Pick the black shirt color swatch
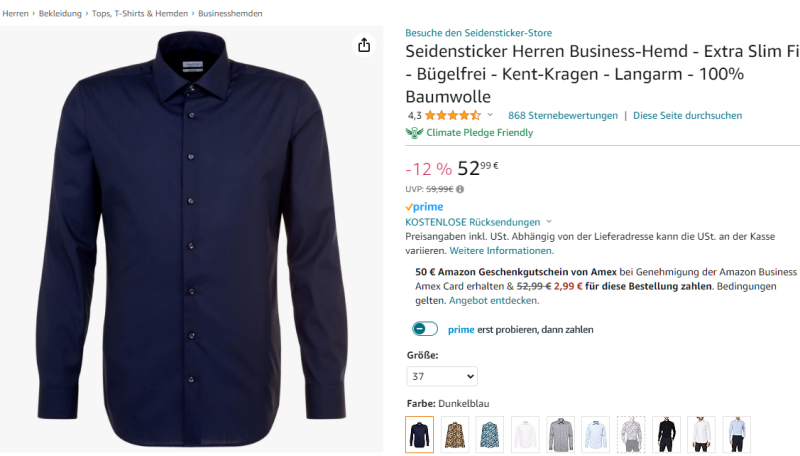 click(666, 434)
